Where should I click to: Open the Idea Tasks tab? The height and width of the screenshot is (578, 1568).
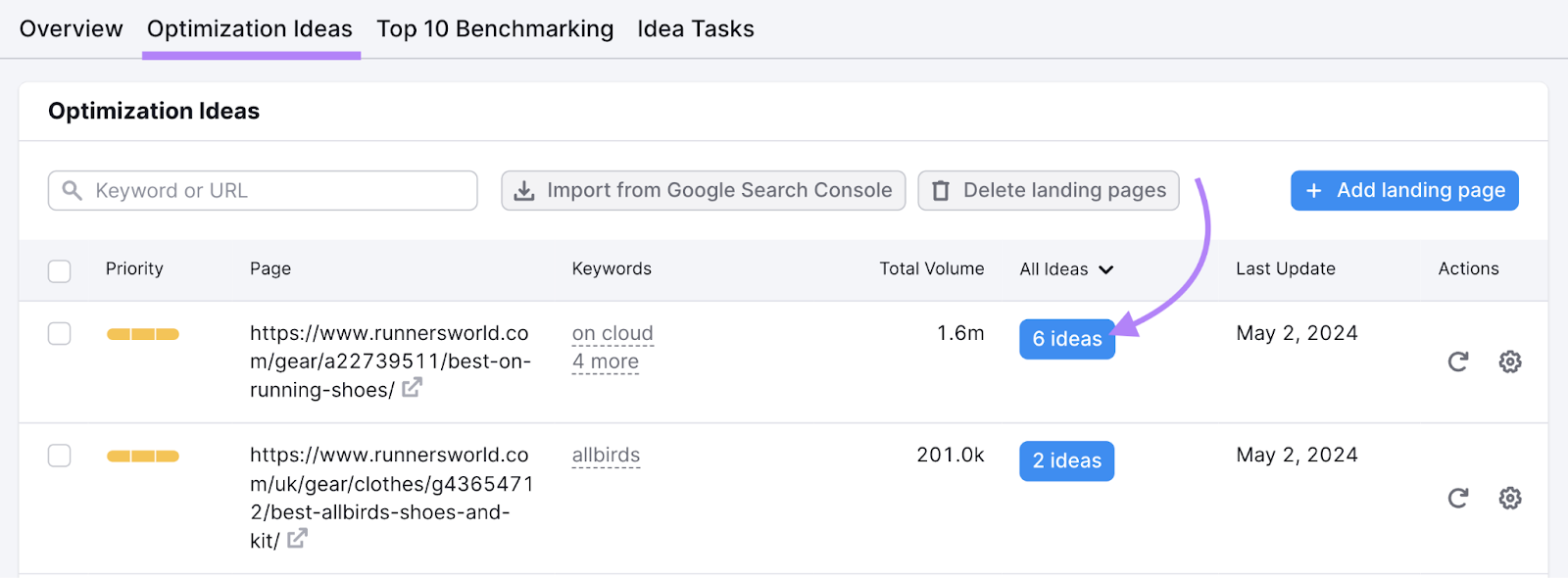pyautogui.click(x=696, y=28)
